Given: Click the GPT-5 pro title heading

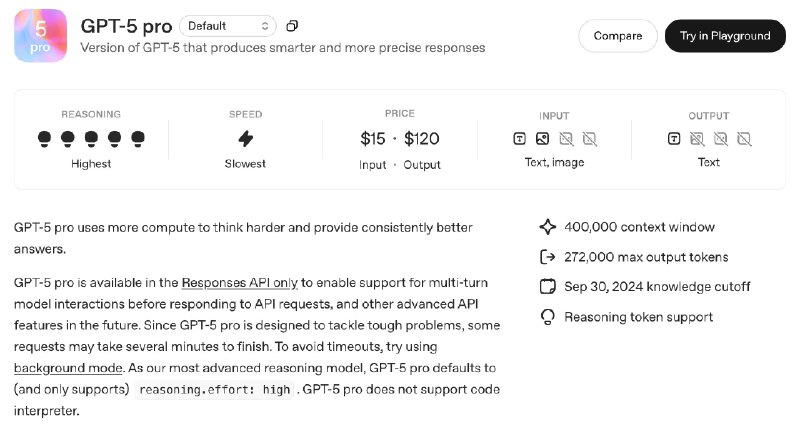Looking at the screenshot, I should click(126, 26).
